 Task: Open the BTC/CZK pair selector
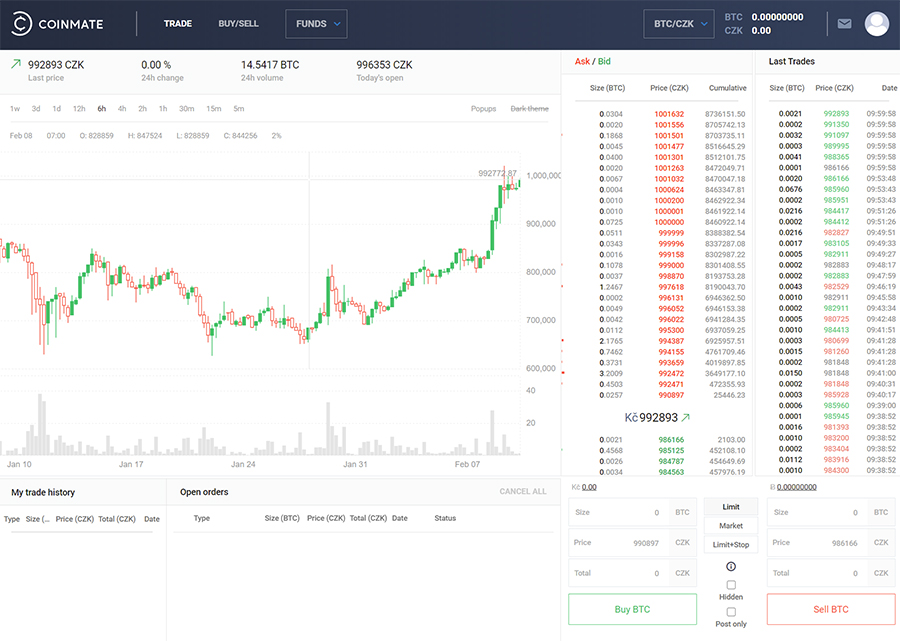678,24
